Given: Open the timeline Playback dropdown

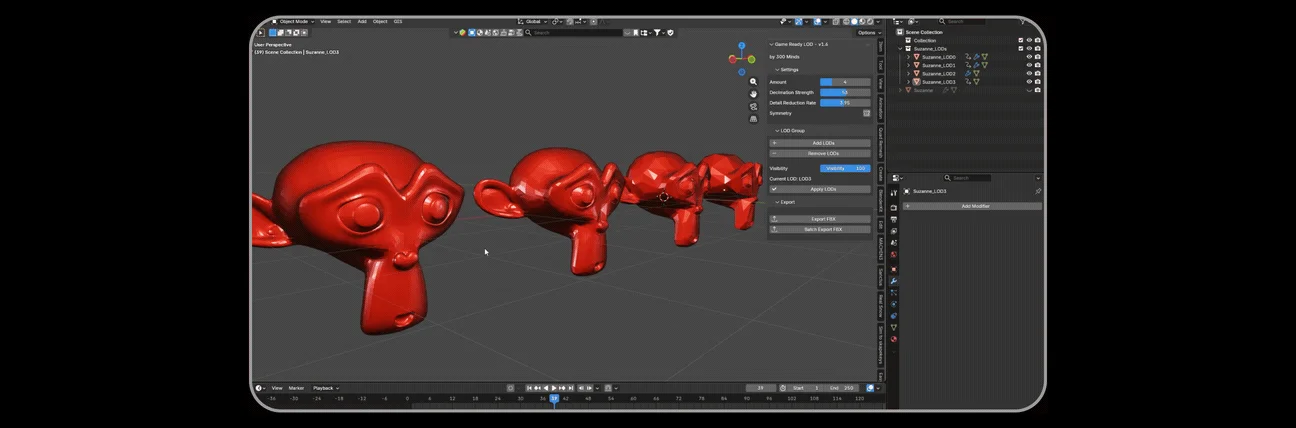Looking at the screenshot, I should coord(325,388).
